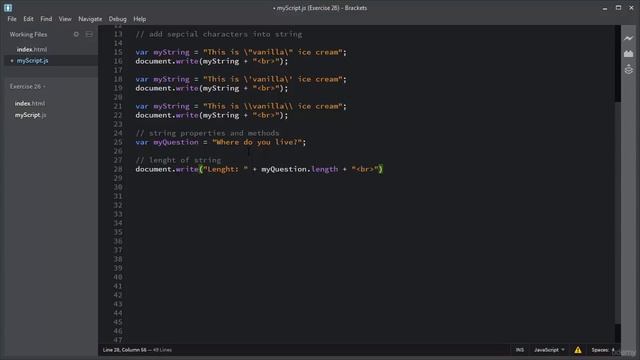
Task: Open the Navigate menu
Action: [90, 19]
